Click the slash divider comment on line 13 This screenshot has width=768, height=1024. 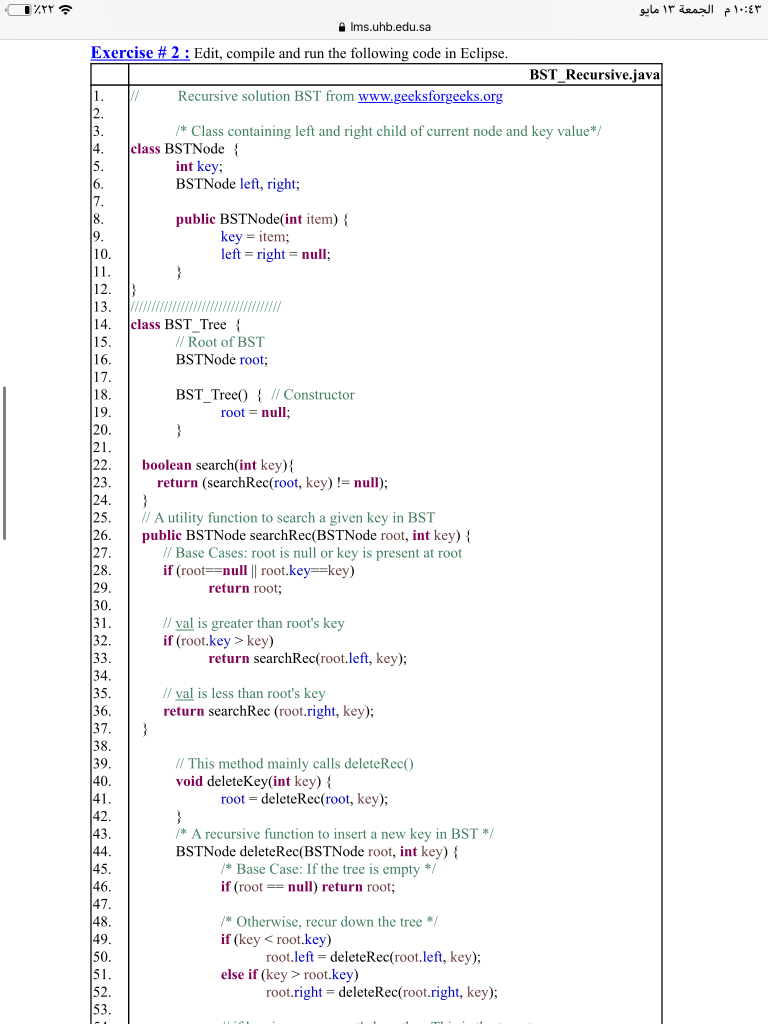206,307
